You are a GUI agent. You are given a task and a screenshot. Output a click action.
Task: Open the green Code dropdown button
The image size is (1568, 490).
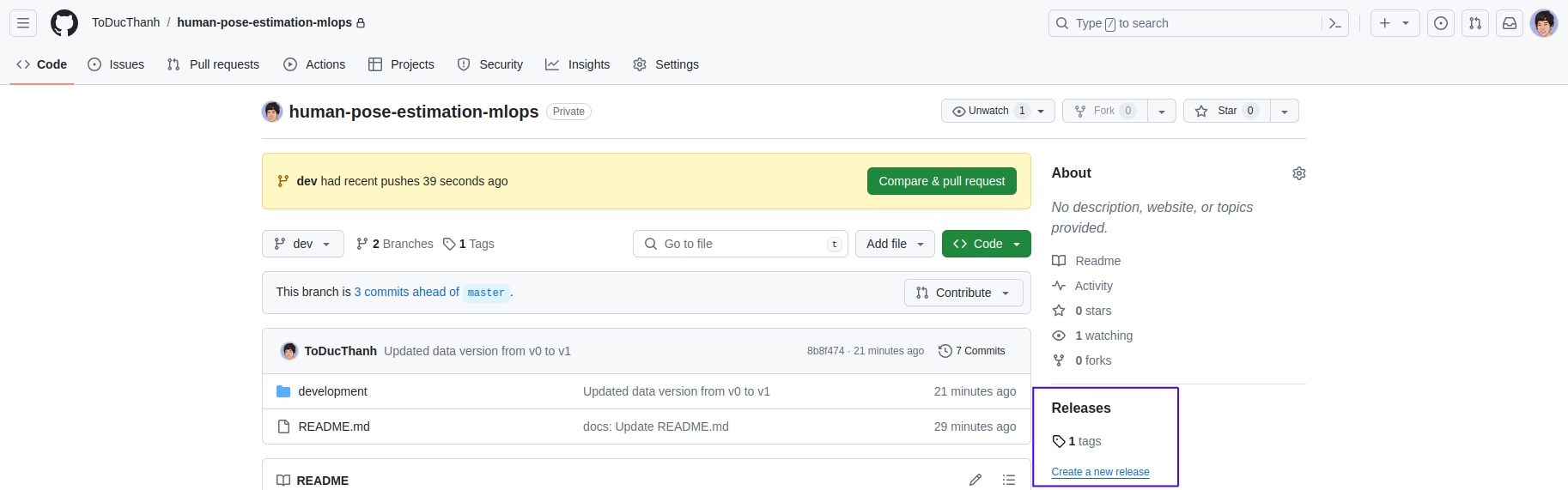987,244
